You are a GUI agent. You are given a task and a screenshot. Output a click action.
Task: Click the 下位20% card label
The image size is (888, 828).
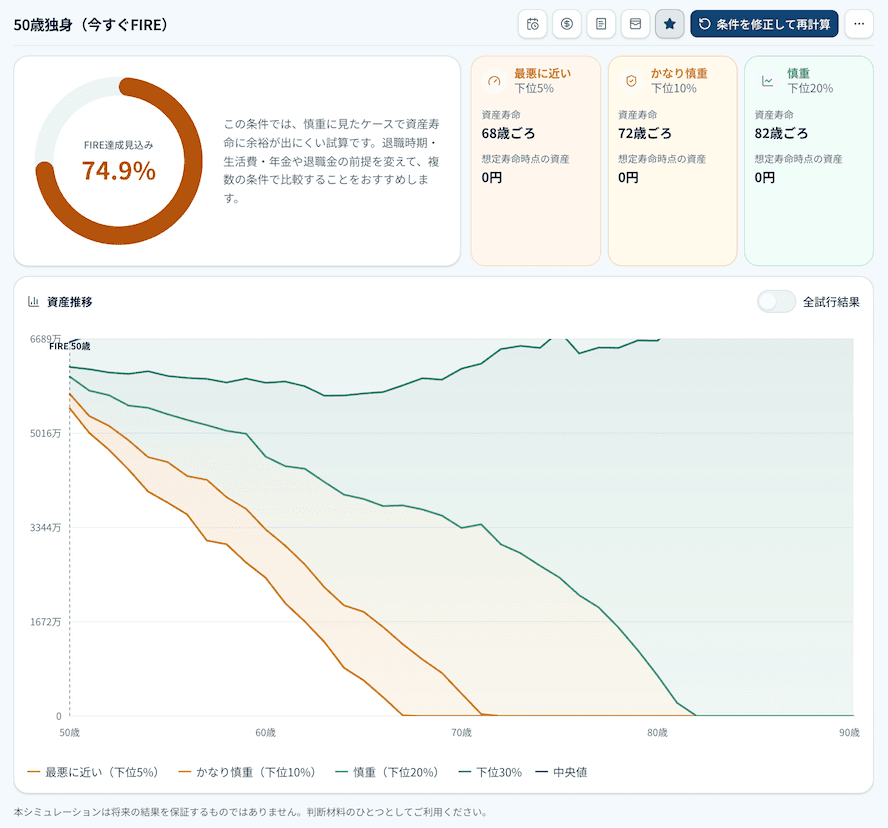pos(810,88)
